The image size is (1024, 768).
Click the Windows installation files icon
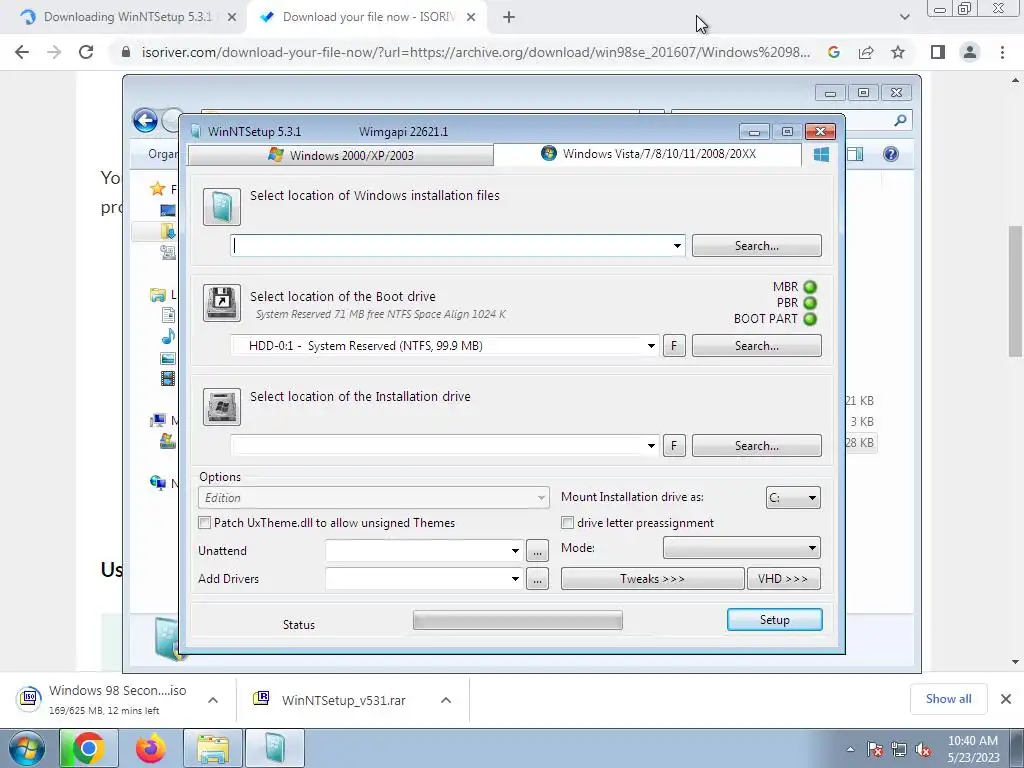point(222,207)
